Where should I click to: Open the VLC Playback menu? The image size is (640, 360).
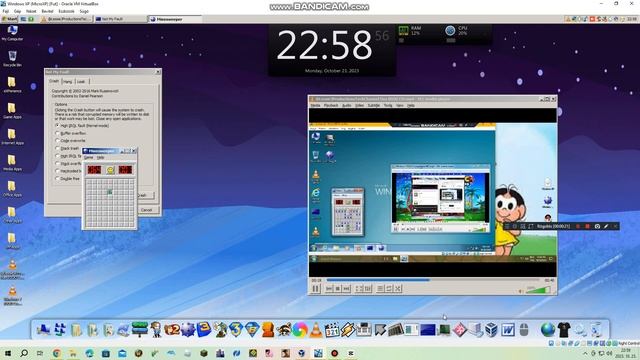coord(331,105)
